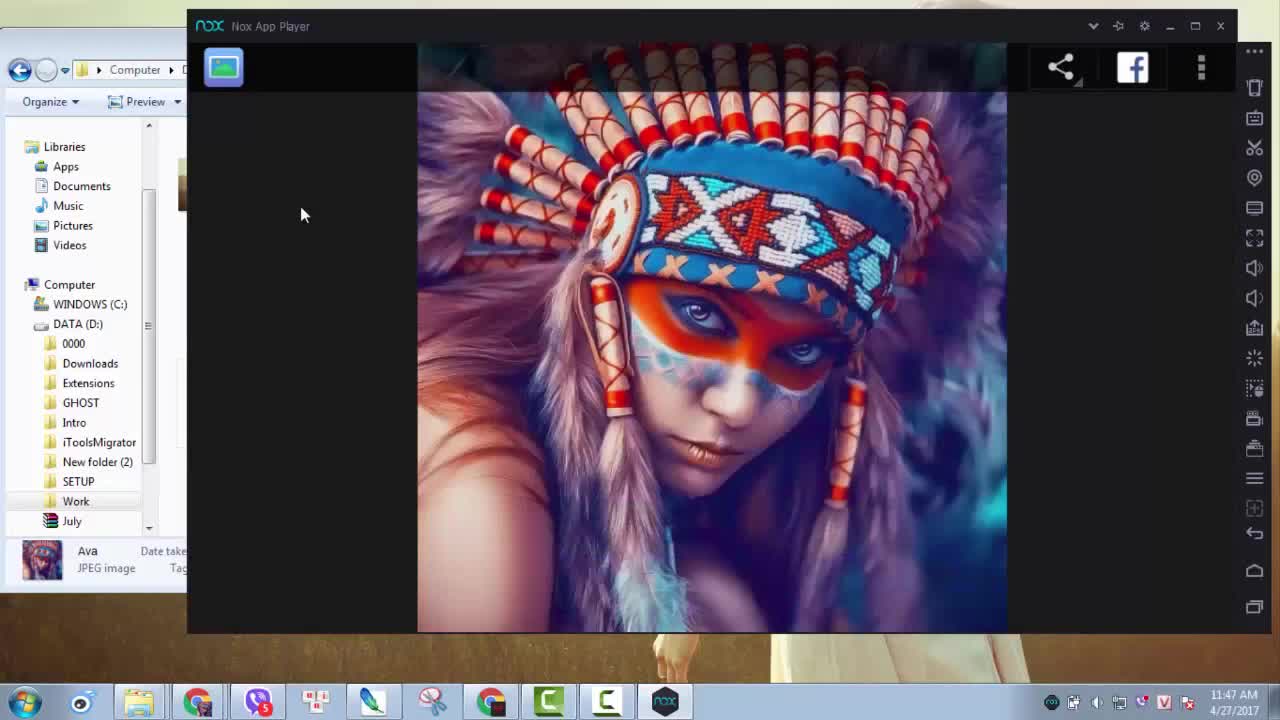The height and width of the screenshot is (720, 1280).
Task: Click Nox add APK file icon
Action: [1254, 328]
